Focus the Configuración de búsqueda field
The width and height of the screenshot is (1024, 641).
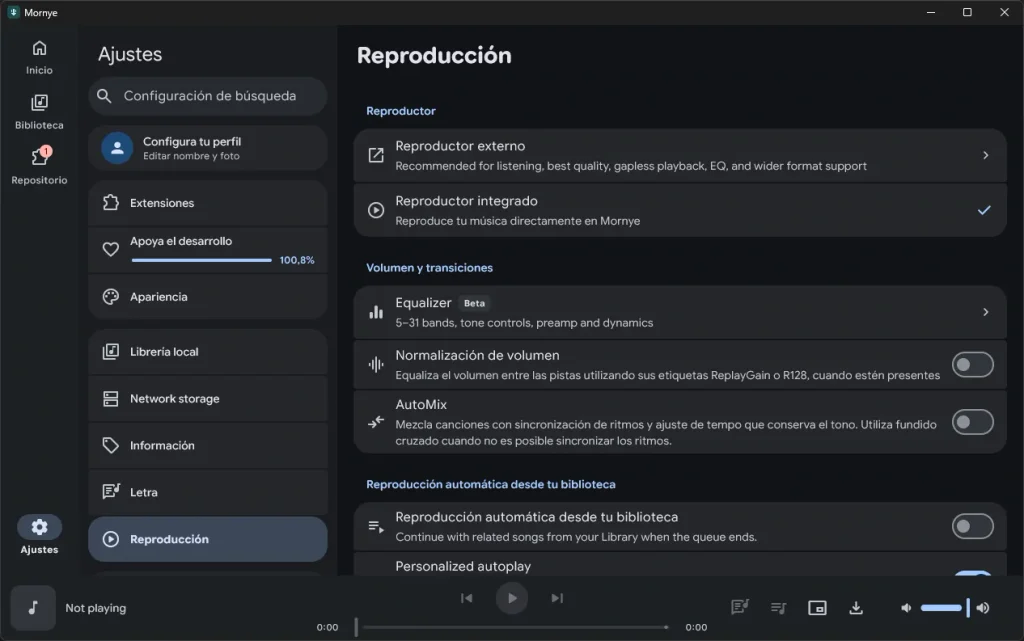coord(208,96)
